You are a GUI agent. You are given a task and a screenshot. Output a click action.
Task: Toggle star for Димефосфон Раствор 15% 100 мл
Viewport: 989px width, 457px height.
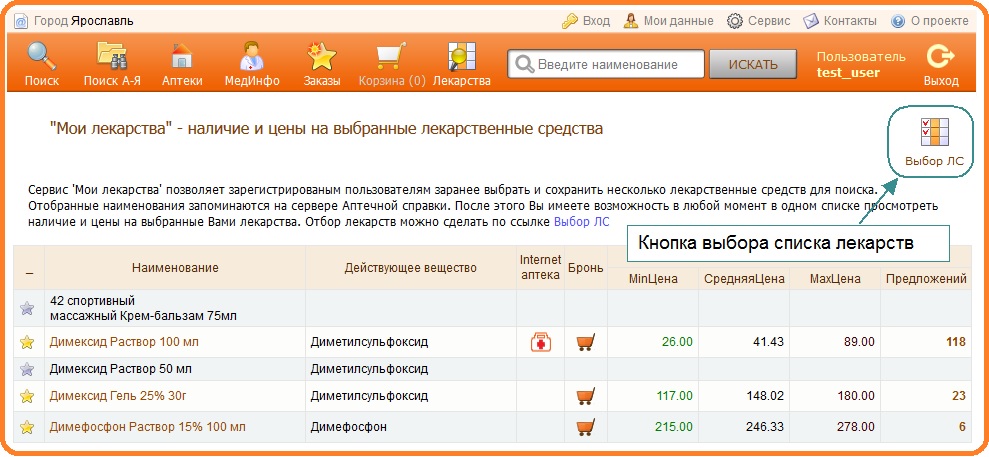pos(28,426)
